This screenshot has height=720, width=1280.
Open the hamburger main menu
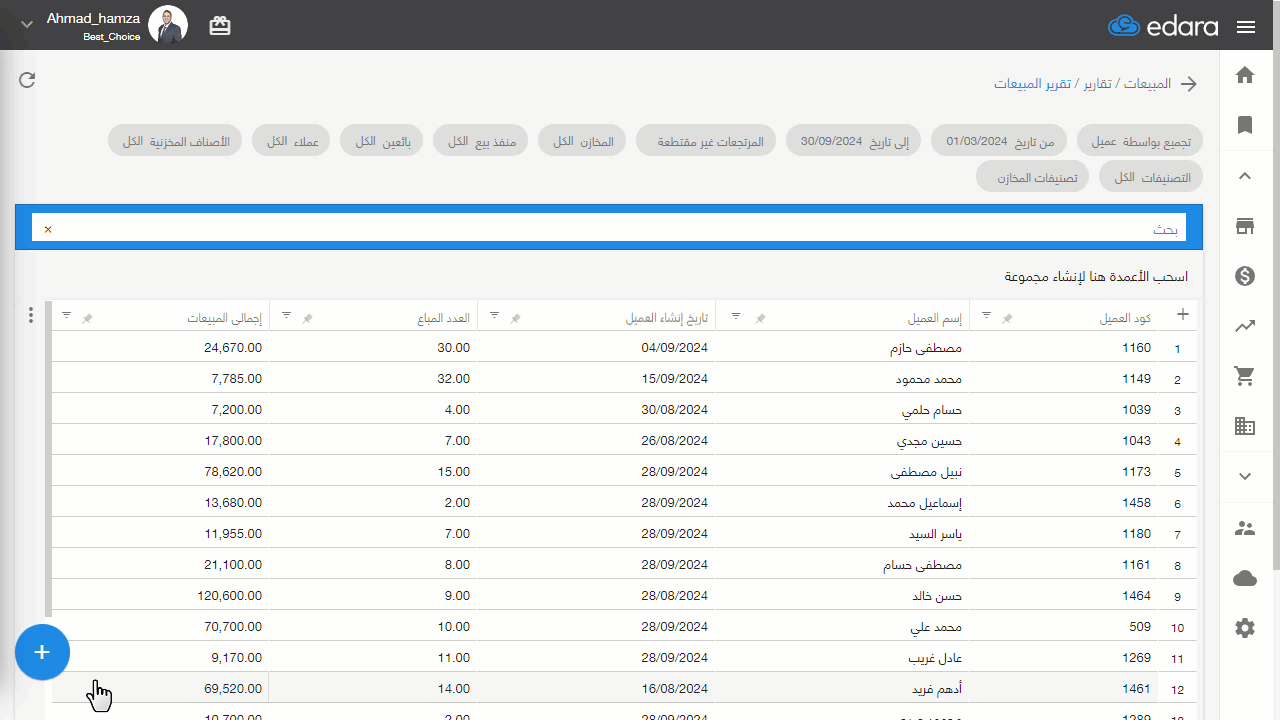click(1246, 27)
